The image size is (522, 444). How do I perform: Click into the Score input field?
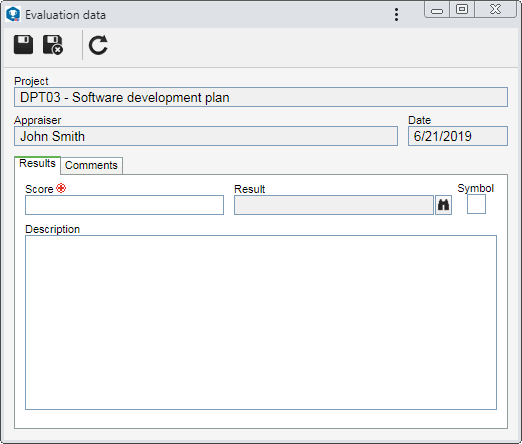[124, 205]
